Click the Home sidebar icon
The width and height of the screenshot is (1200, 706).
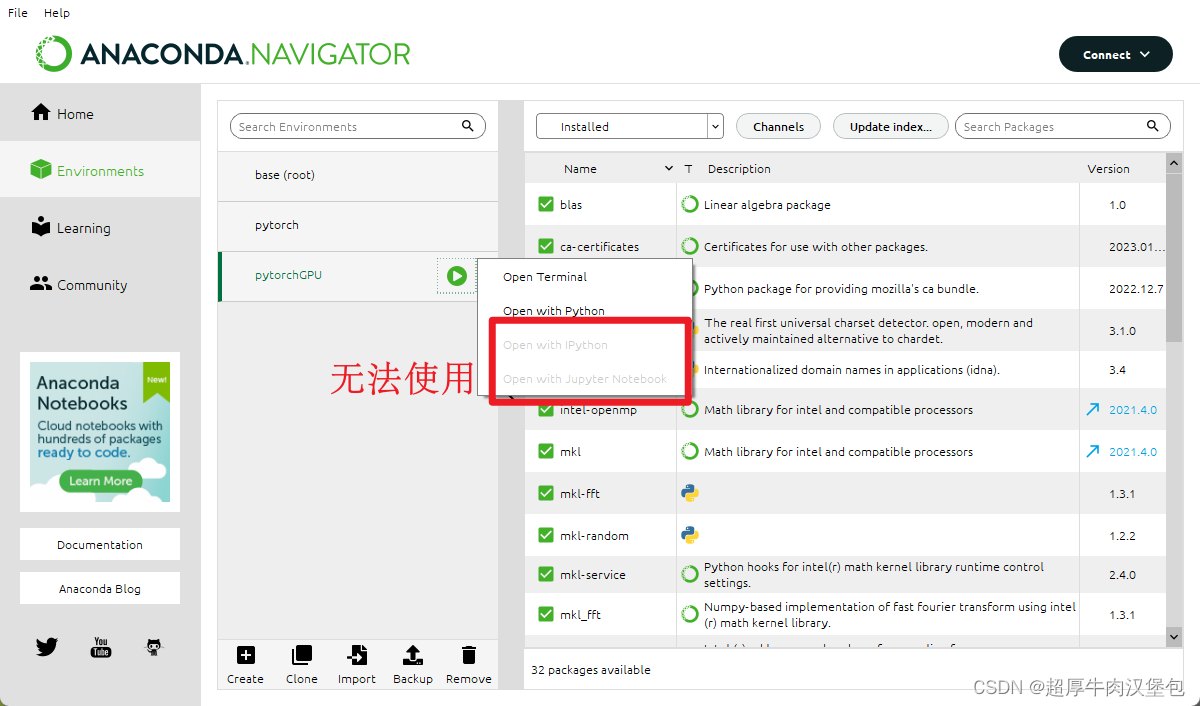tap(41, 112)
